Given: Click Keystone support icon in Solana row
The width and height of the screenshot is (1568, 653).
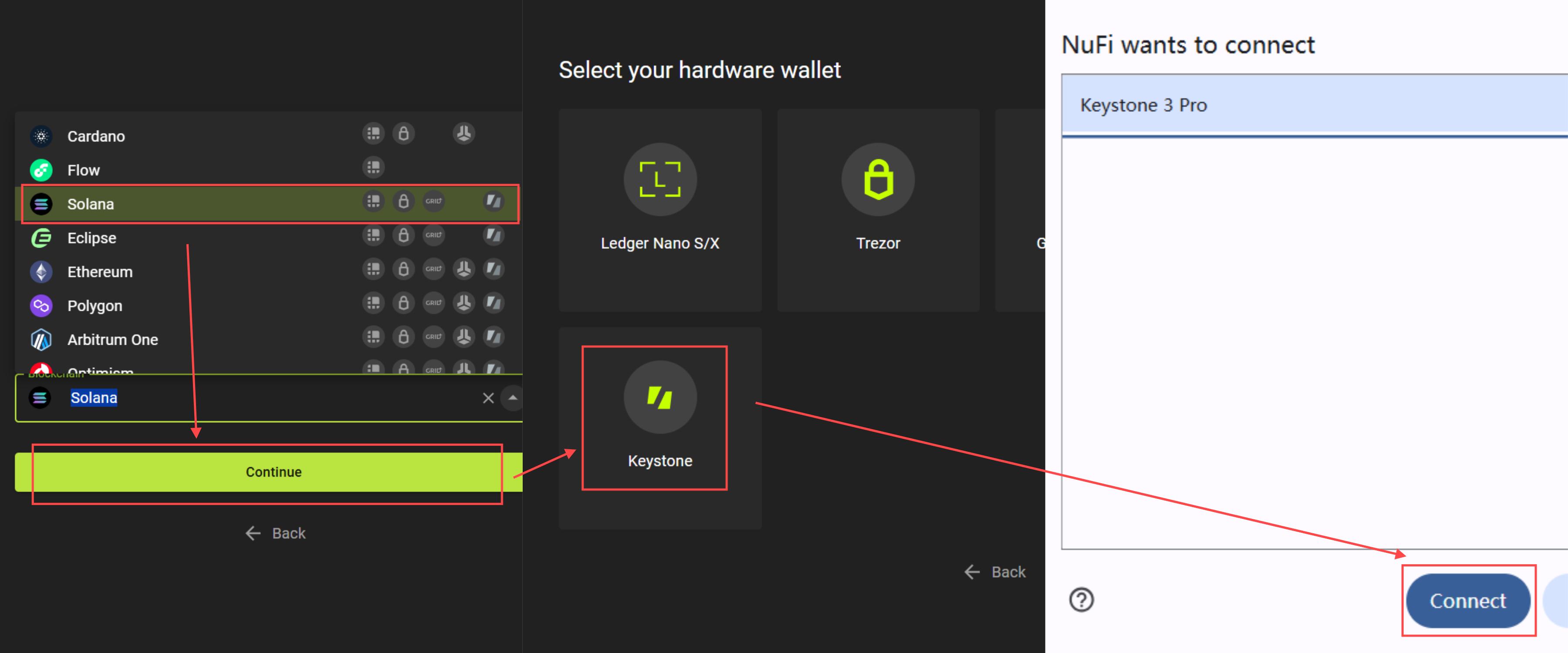Looking at the screenshot, I should pyautogui.click(x=493, y=201).
